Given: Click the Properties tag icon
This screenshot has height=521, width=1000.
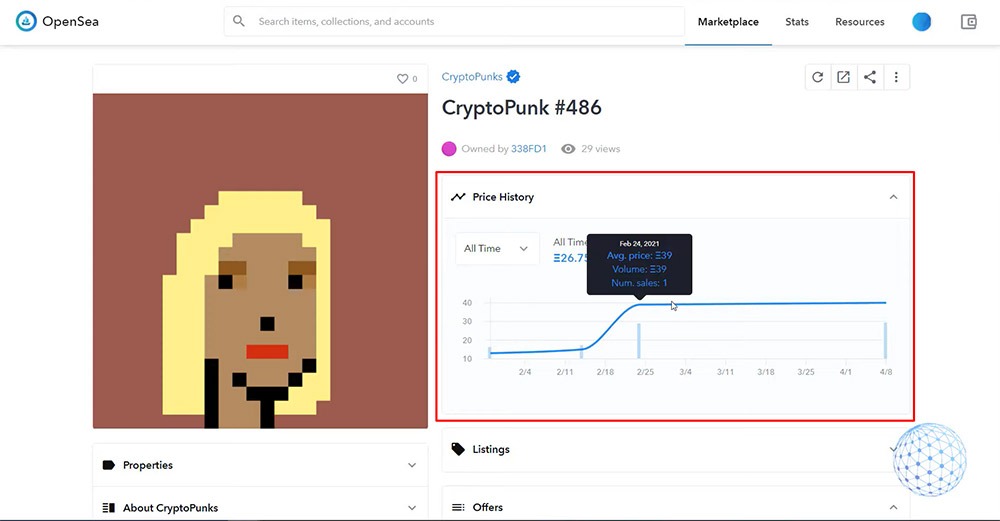Looking at the screenshot, I should pos(108,465).
